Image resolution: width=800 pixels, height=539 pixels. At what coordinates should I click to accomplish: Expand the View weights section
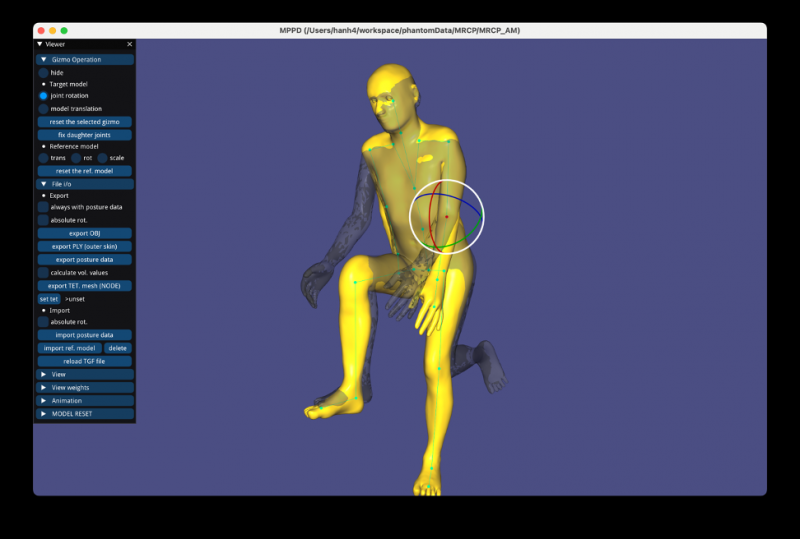coord(44,387)
